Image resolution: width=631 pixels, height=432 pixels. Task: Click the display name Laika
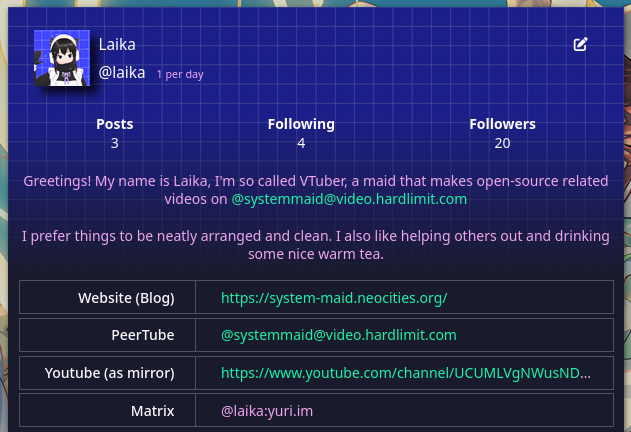(117, 44)
